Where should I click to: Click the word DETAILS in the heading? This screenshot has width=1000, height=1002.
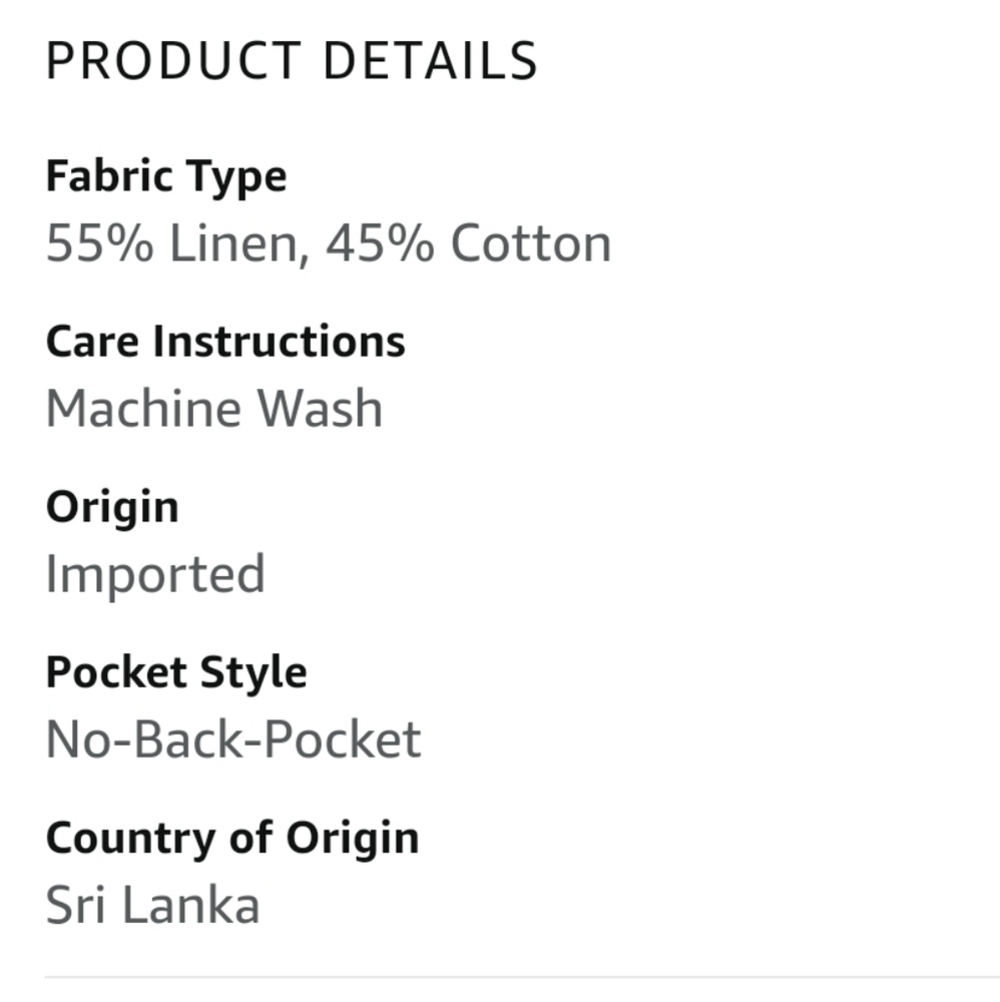coord(431,61)
